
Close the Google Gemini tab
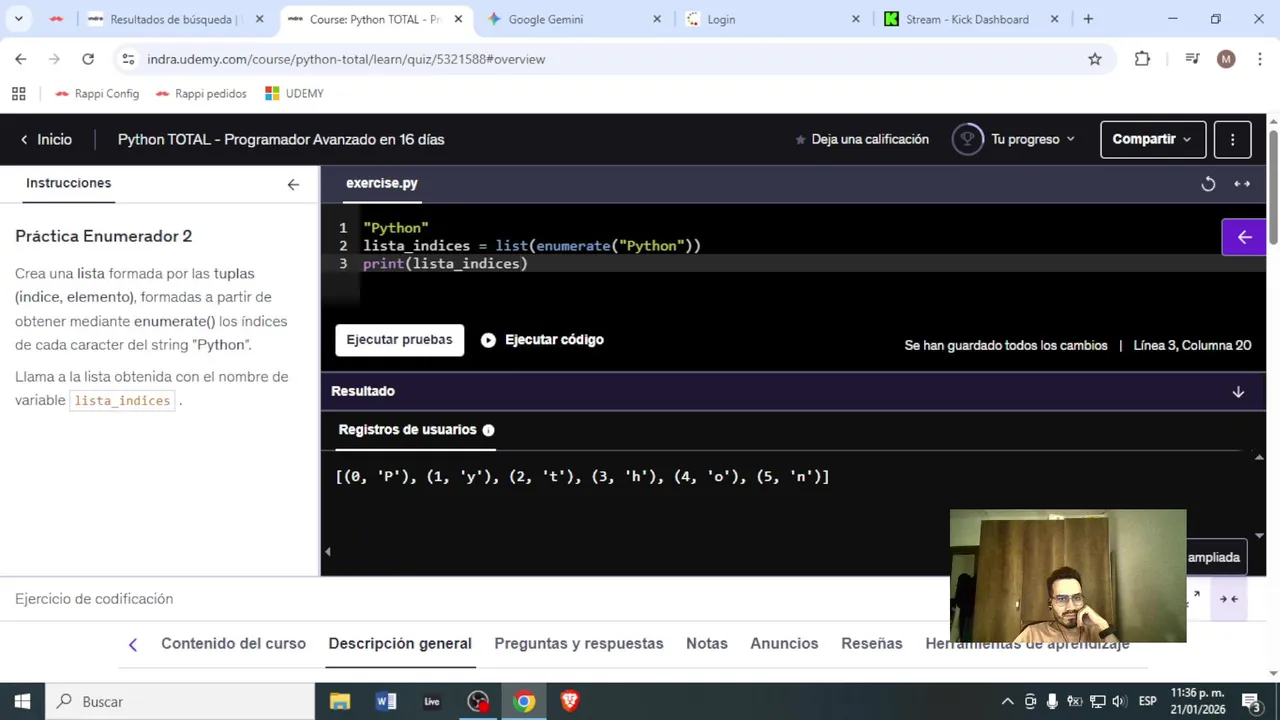(x=657, y=19)
